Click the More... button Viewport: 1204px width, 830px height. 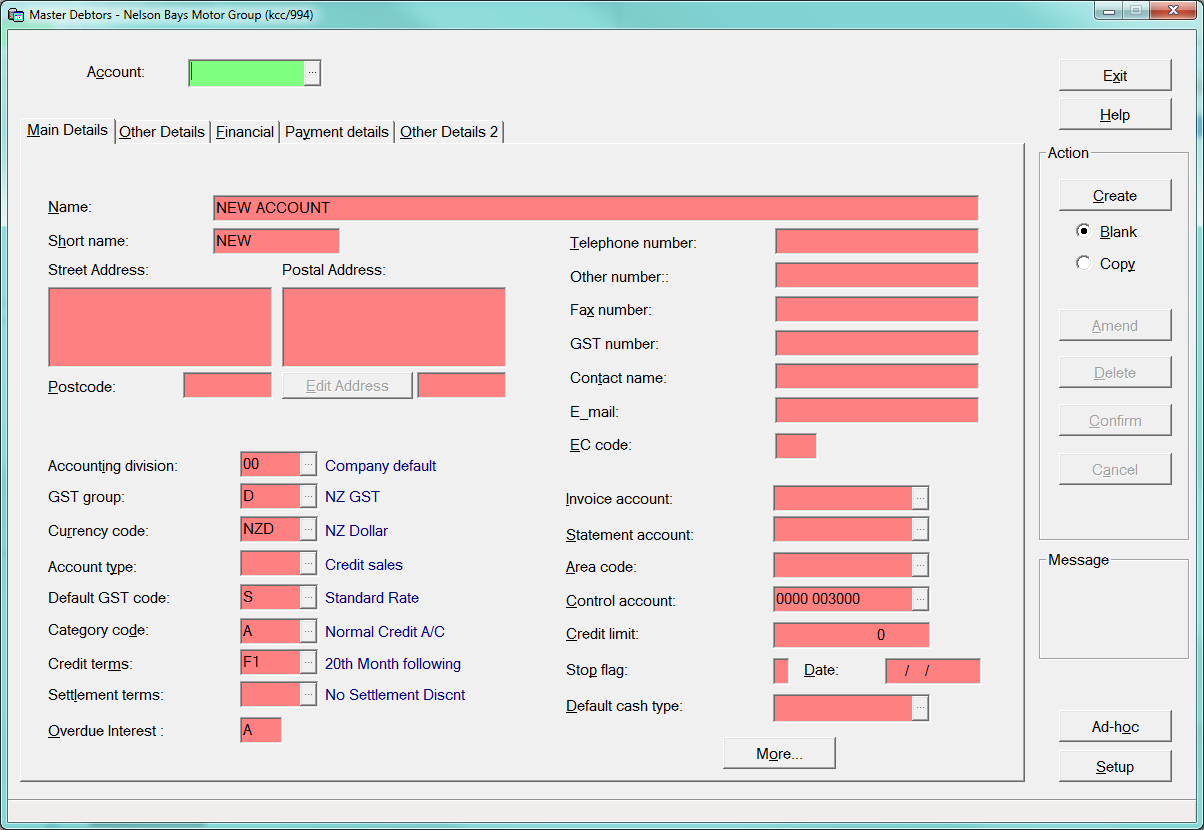779,754
